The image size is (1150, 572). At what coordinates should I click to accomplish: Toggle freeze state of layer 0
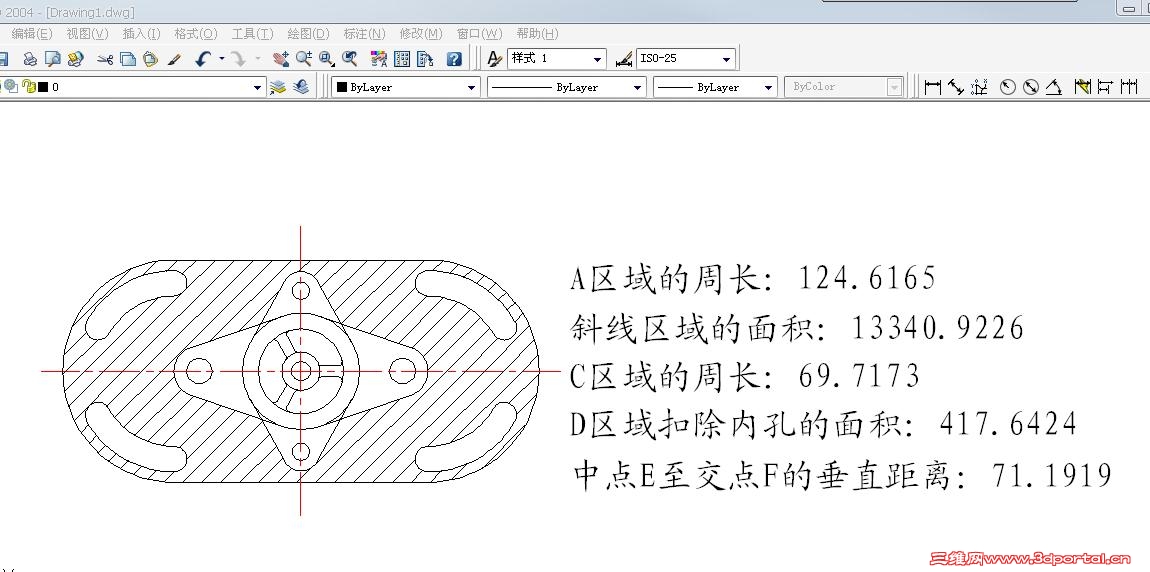tap(10, 87)
